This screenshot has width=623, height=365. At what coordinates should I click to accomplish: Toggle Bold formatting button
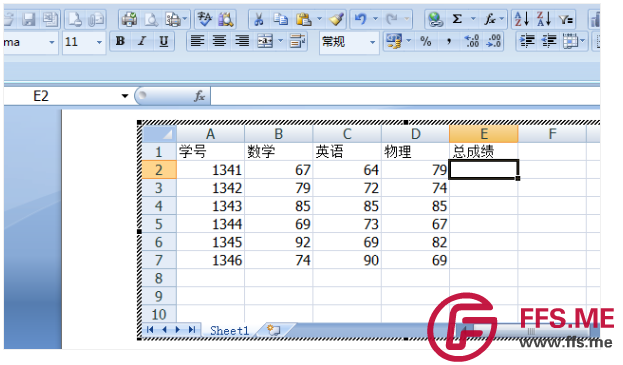[x=120, y=41]
